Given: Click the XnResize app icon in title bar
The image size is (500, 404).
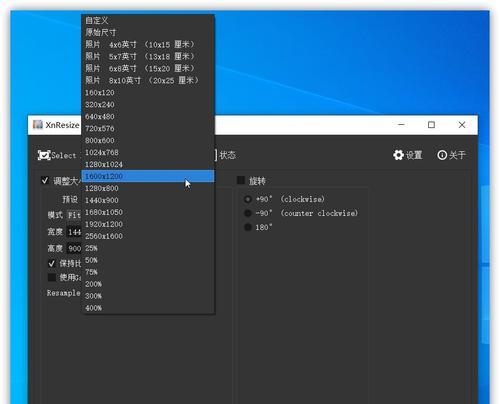Looking at the screenshot, I should click(38, 125).
